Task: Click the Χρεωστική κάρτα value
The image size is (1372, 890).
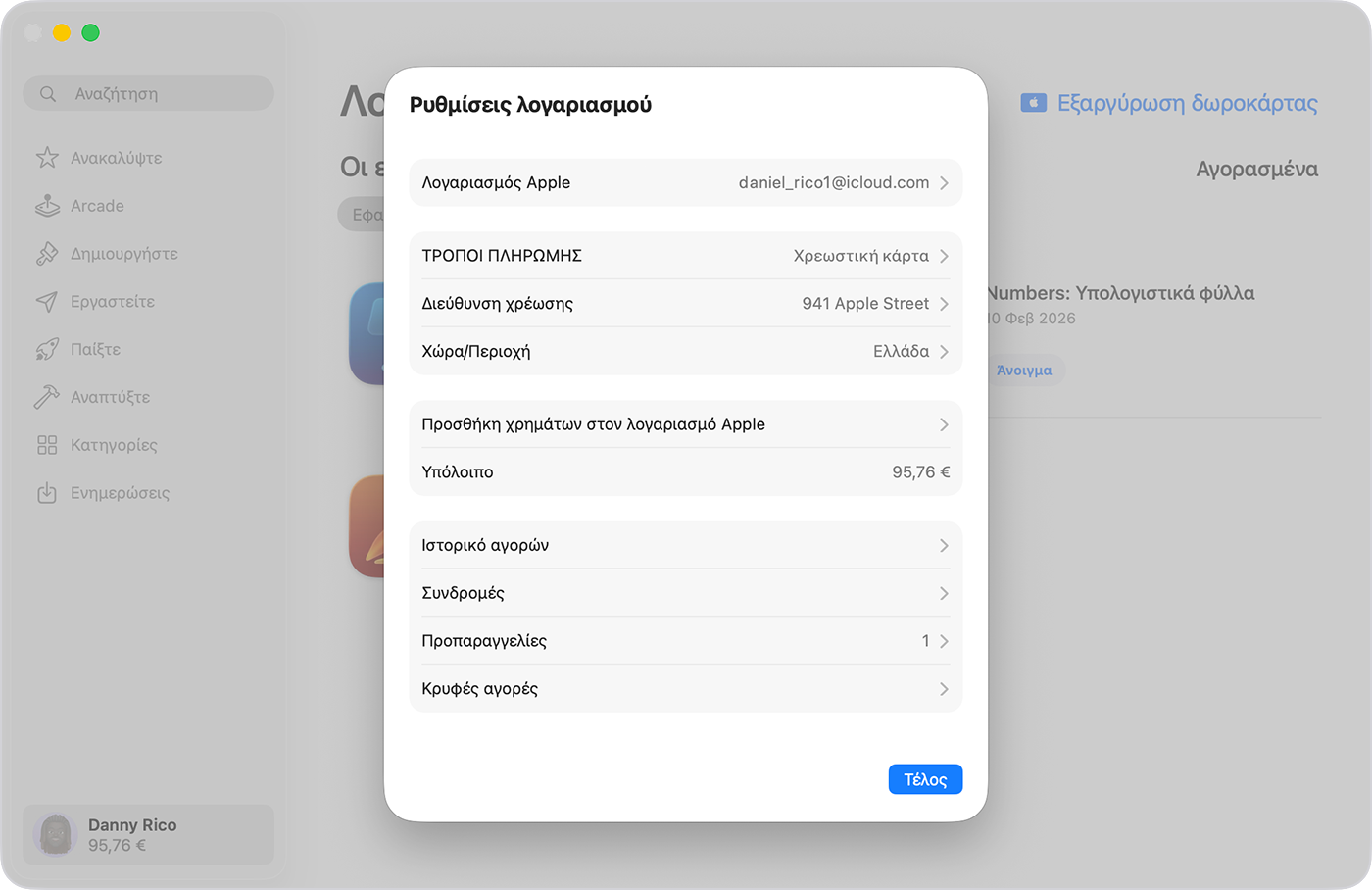Action: pyautogui.click(x=861, y=256)
